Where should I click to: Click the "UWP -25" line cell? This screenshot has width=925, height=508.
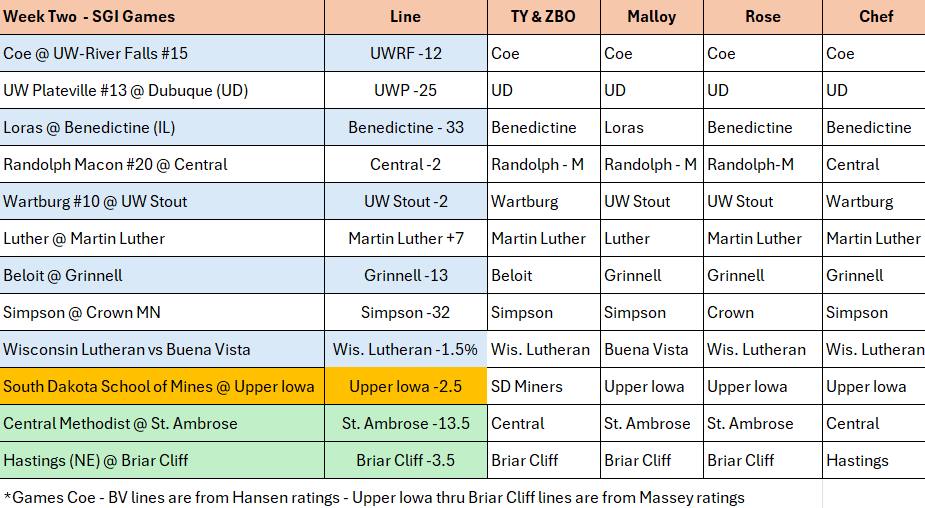coord(405,91)
